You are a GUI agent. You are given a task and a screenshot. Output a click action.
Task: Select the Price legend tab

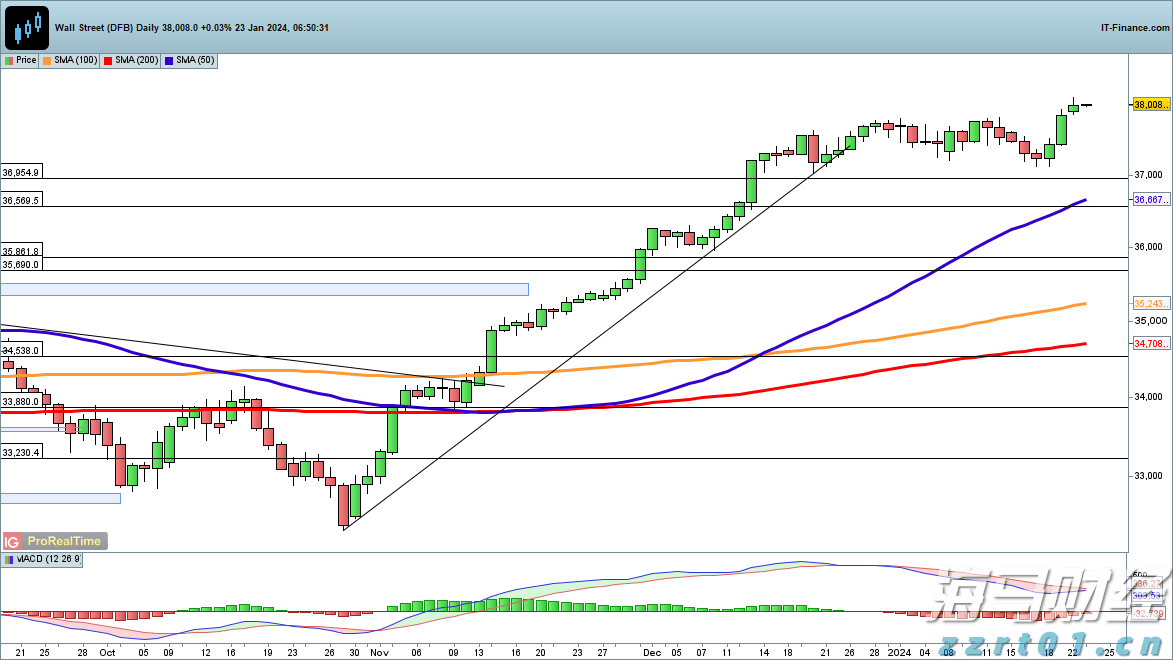[x=21, y=61]
